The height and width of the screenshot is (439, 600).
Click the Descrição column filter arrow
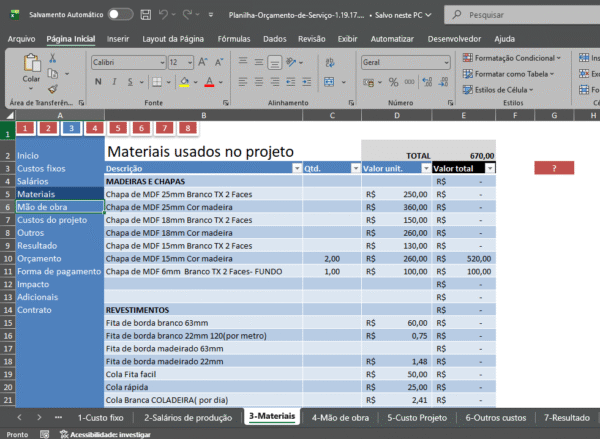[x=297, y=168]
